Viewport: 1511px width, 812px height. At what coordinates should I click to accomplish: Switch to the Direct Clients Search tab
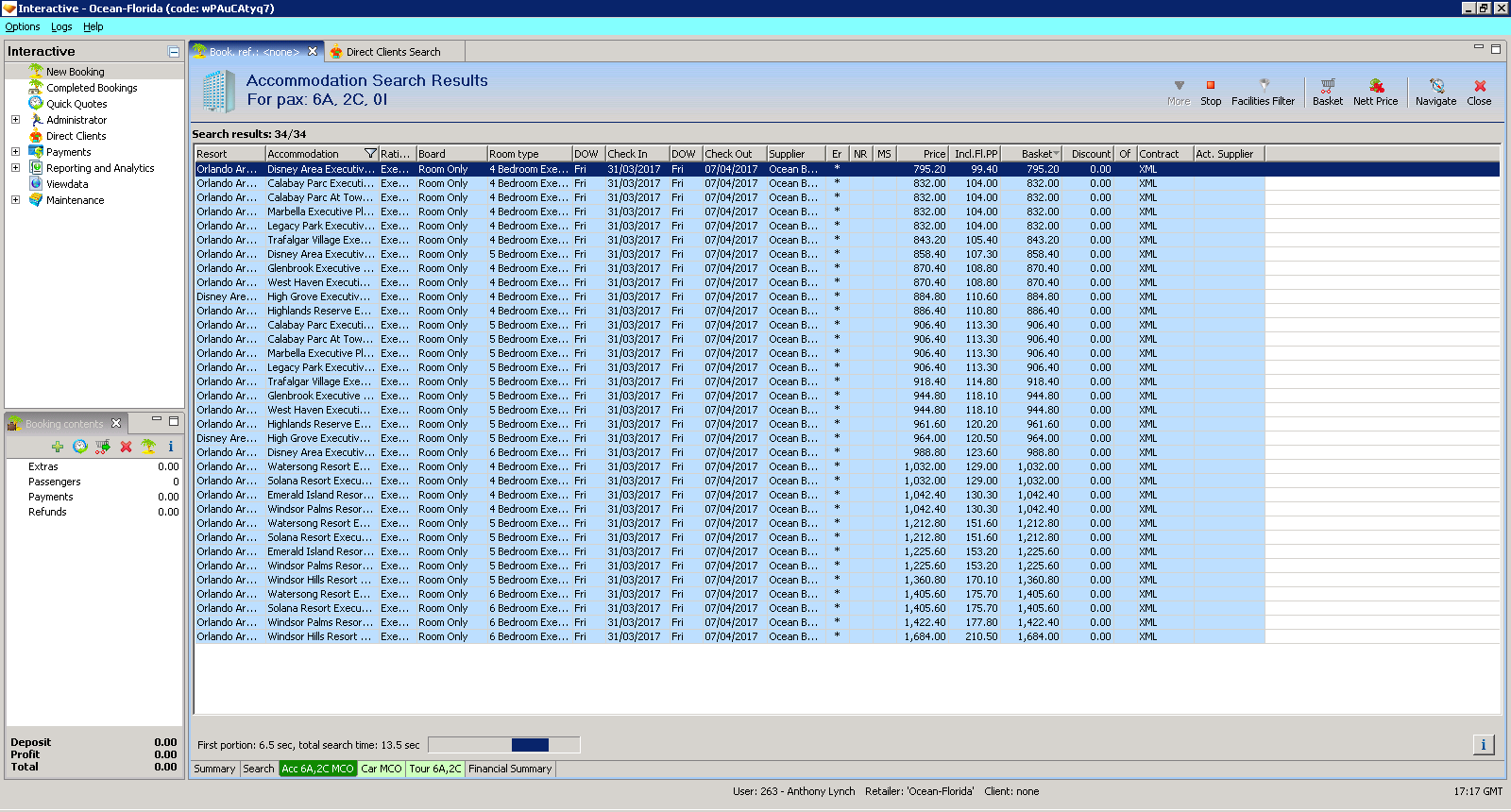393,52
